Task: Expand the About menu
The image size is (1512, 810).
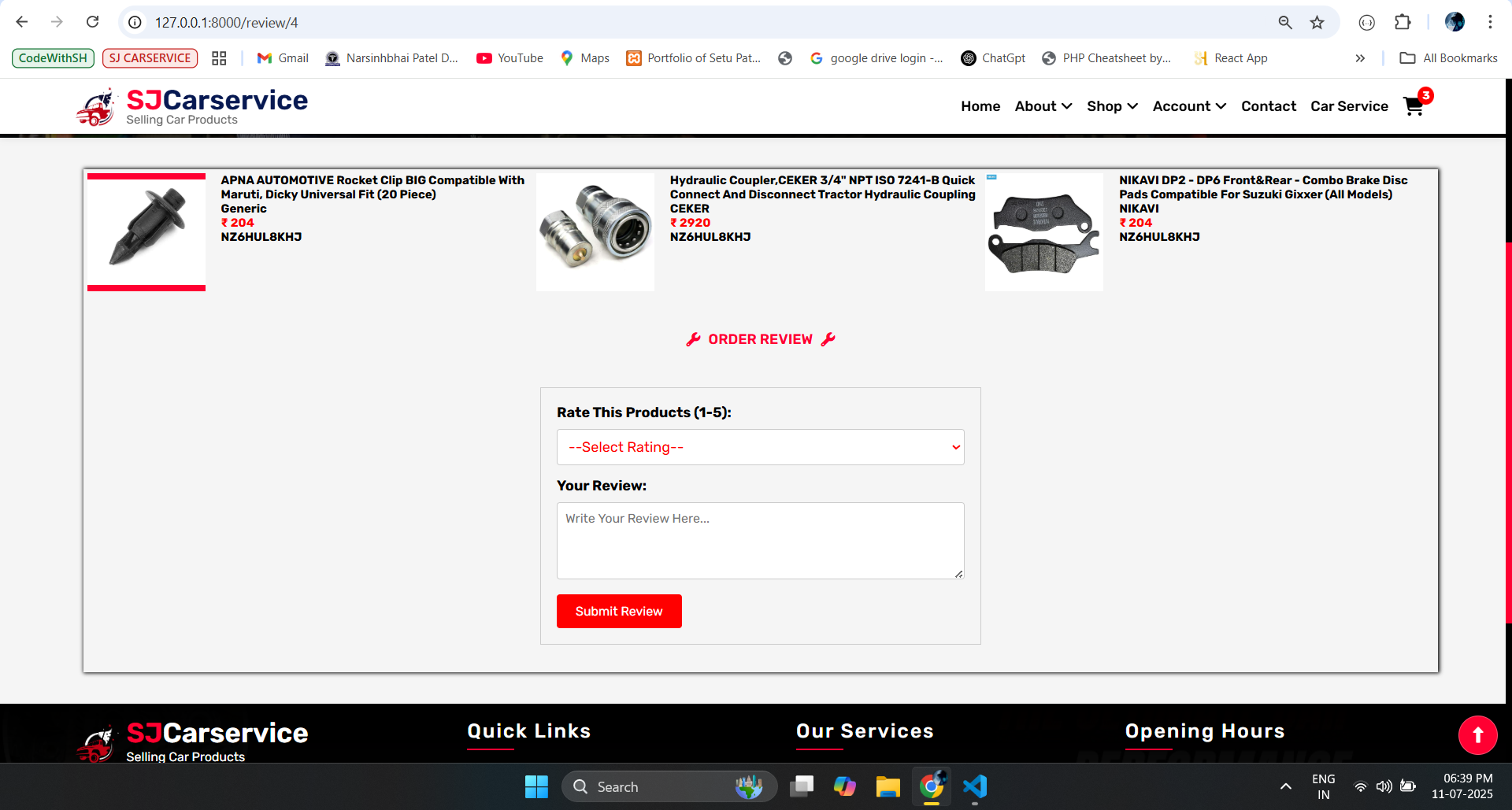Action: [x=1043, y=106]
